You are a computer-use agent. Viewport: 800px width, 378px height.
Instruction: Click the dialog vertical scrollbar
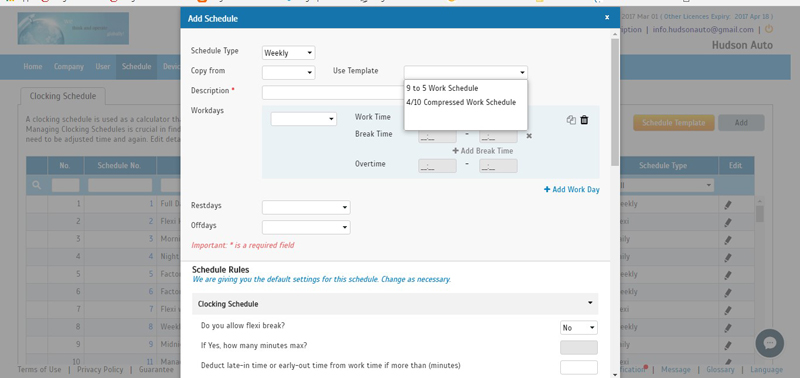pyautogui.click(x=615, y=102)
